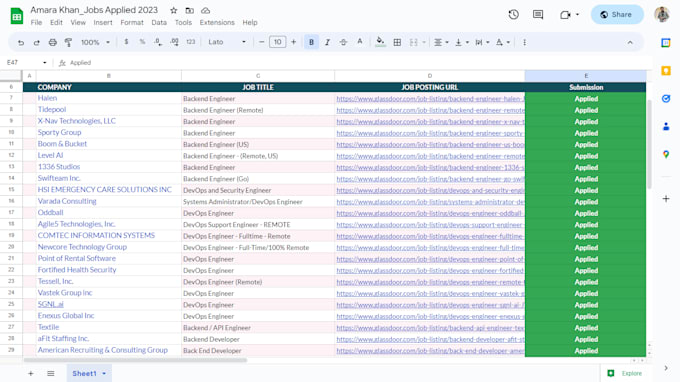
Task: Open text color picker
Action: 360,42
